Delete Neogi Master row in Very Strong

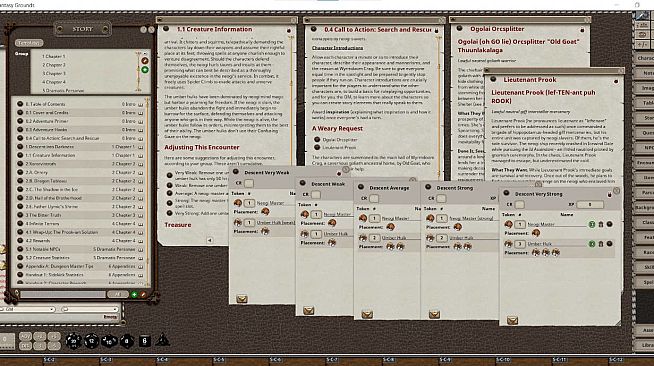coord(601,224)
